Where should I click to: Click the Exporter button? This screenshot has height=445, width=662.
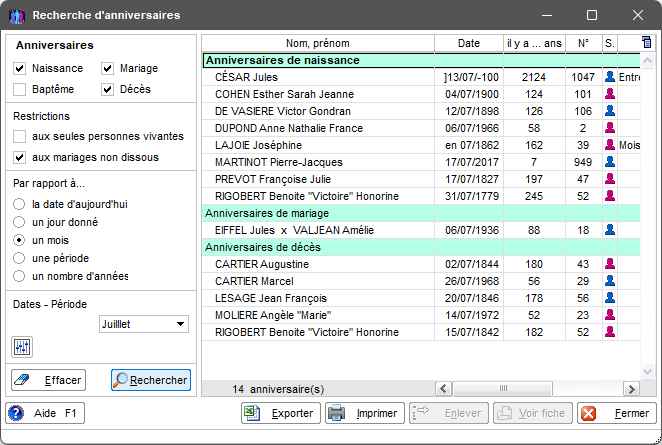pos(281,413)
